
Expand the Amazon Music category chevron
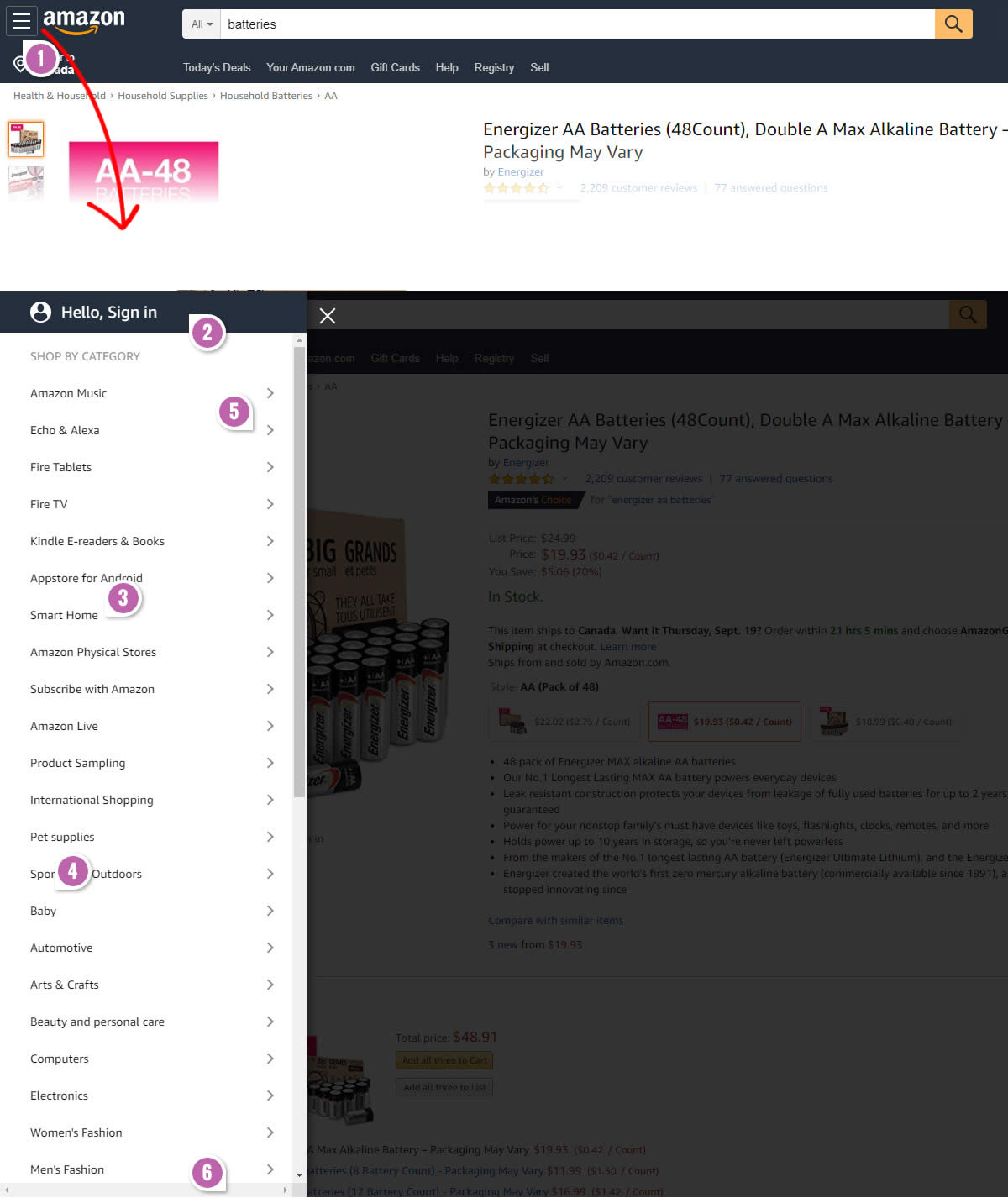pyautogui.click(x=270, y=393)
